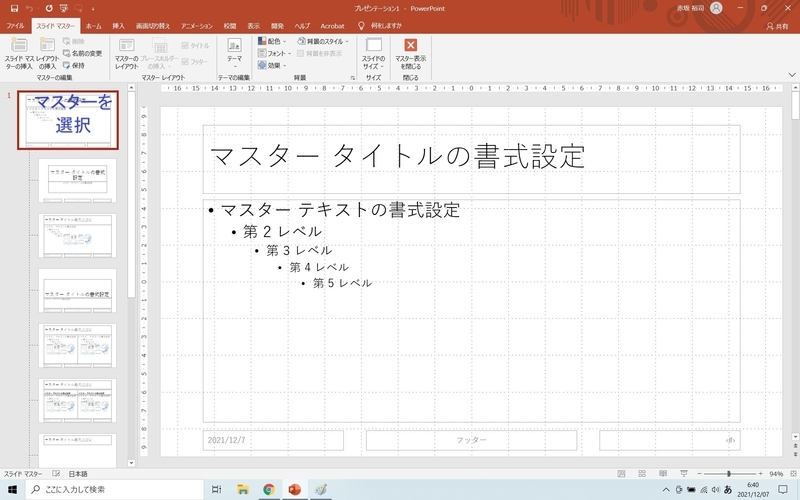Screen dimensions: 800x500
Task: Switch to the 表示 tab
Action: click(254, 26)
